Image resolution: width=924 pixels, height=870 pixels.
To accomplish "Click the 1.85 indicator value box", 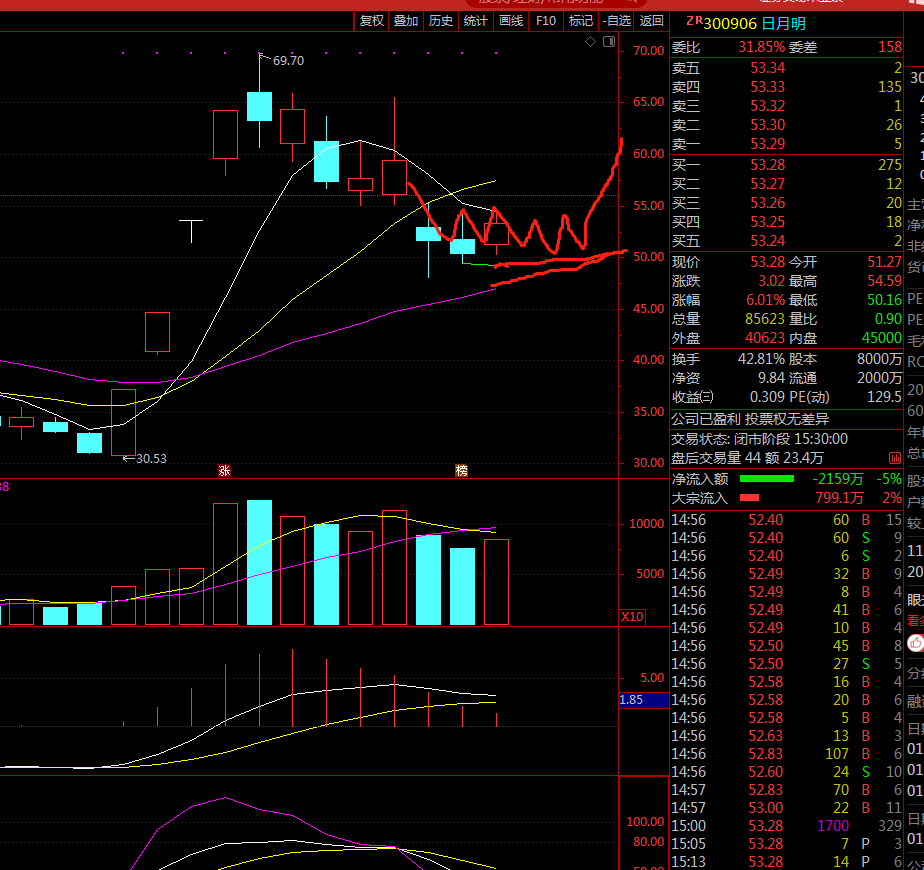I will pyautogui.click(x=644, y=700).
